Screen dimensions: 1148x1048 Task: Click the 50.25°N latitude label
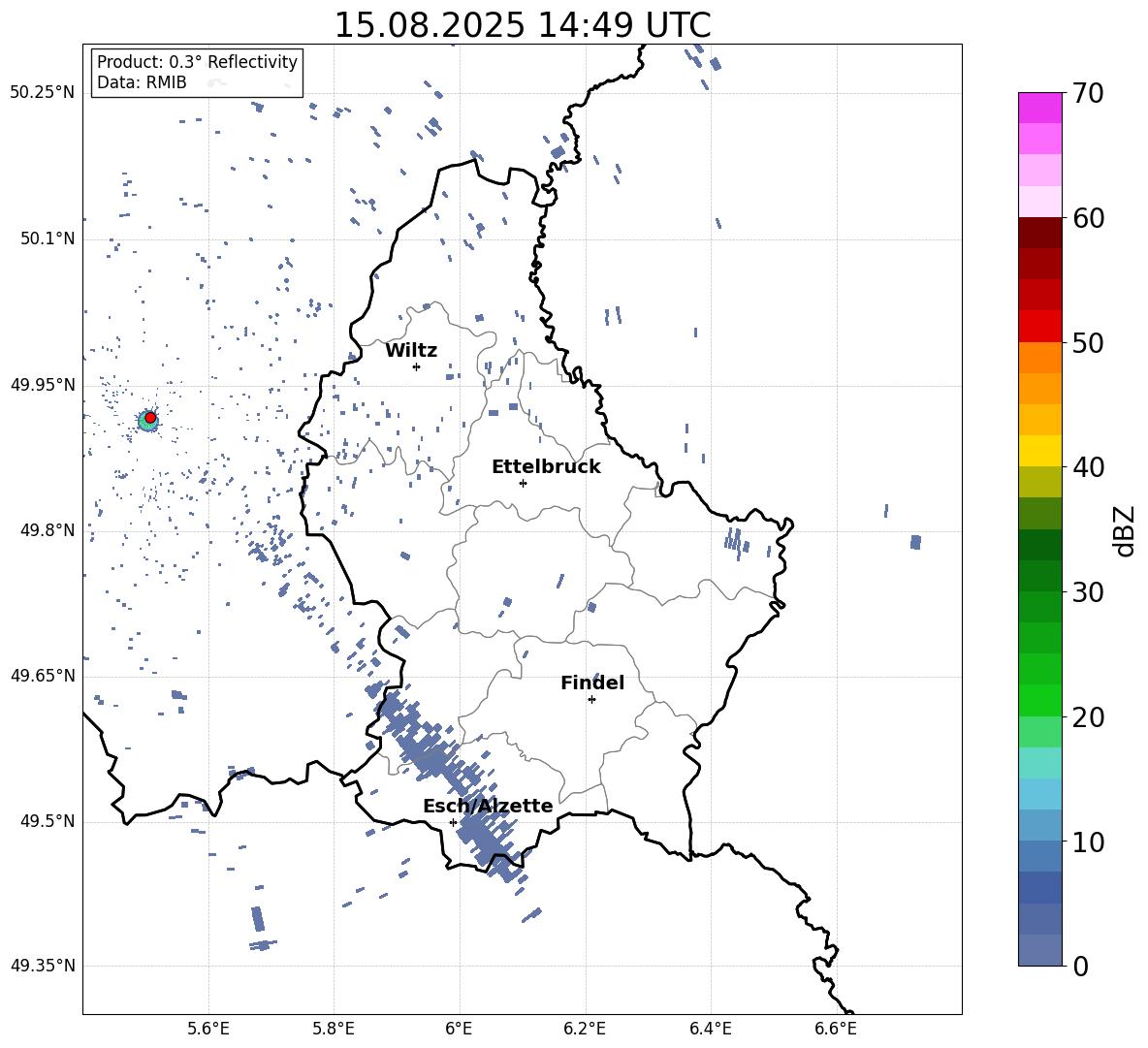point(43,93)
